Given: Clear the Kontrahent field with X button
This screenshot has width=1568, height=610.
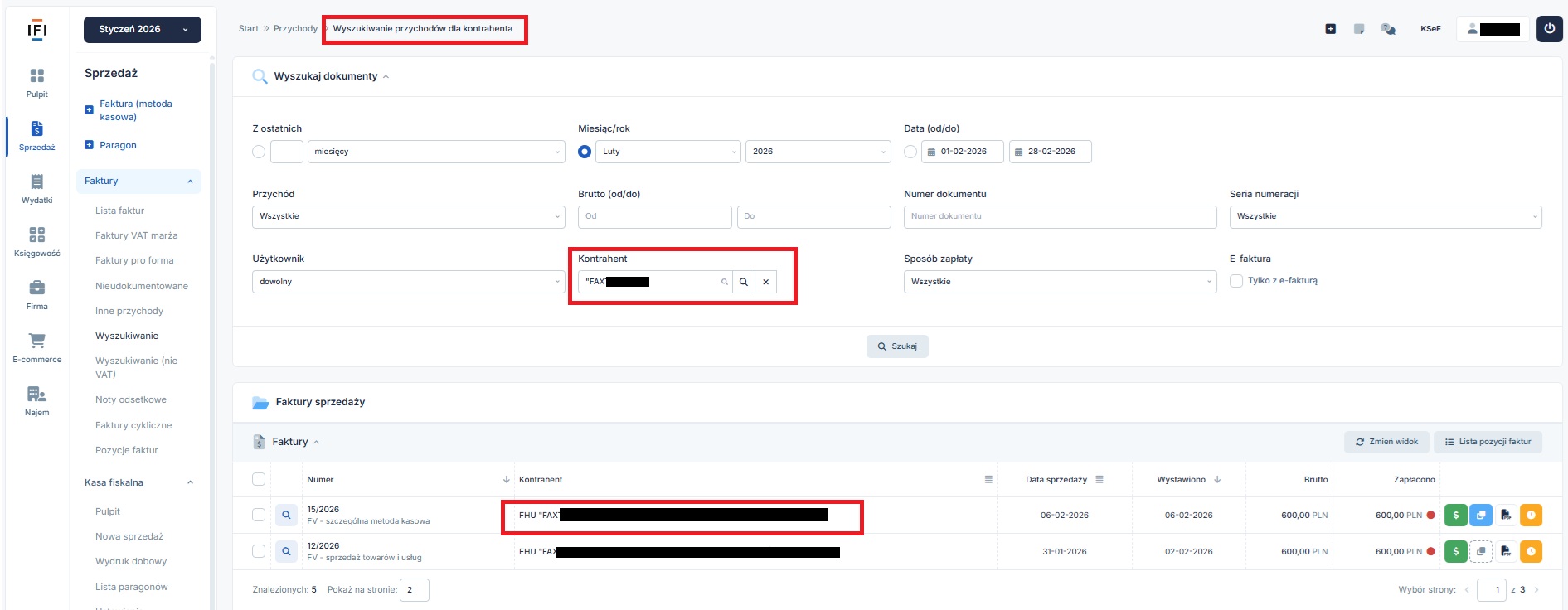Looking at the screenshot, I should pyautogui.click(x=765, y=282).
